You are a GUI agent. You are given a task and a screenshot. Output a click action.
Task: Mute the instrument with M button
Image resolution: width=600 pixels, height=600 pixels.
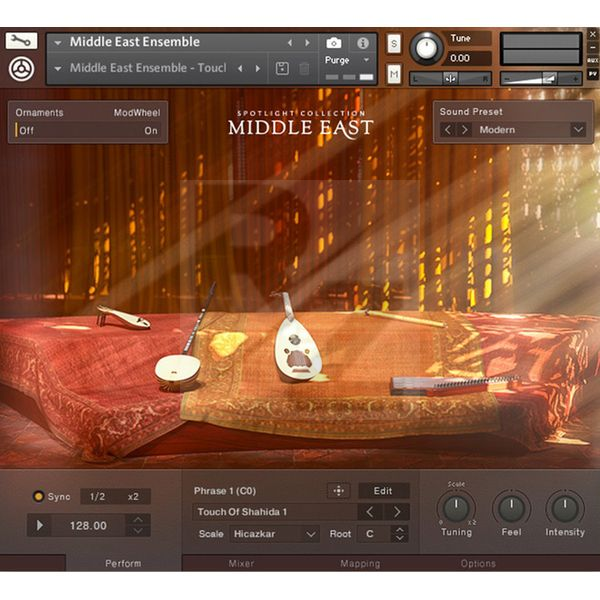tap(394, 73)
